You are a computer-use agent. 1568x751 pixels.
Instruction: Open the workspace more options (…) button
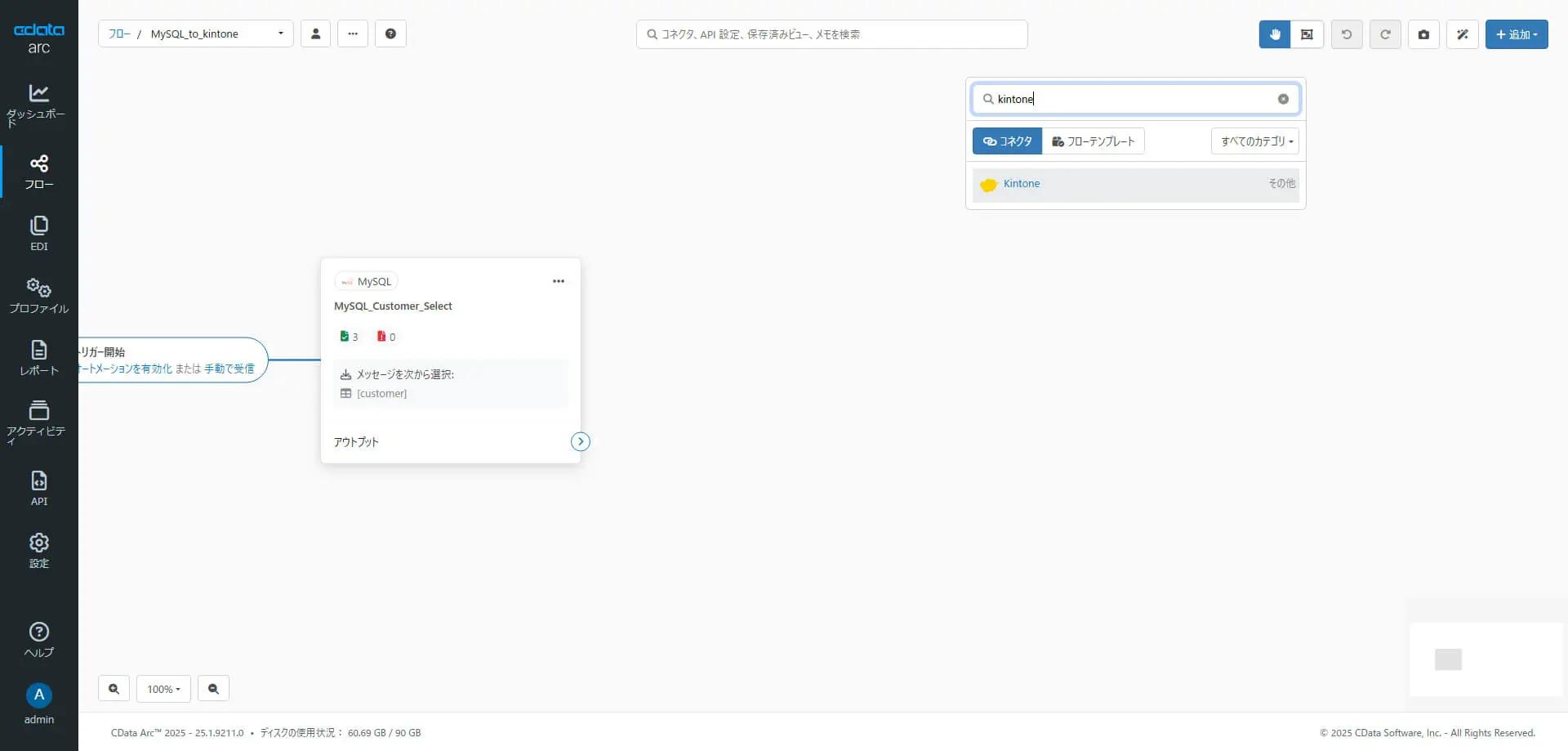click(353, 34)
